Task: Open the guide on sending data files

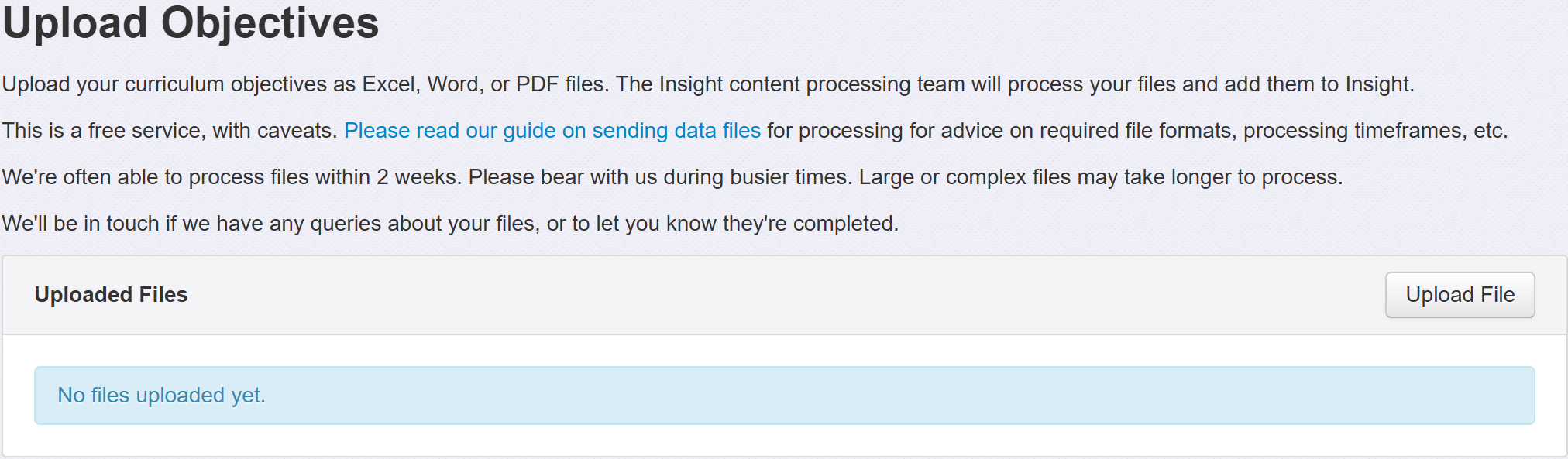Action: point(552,131)
